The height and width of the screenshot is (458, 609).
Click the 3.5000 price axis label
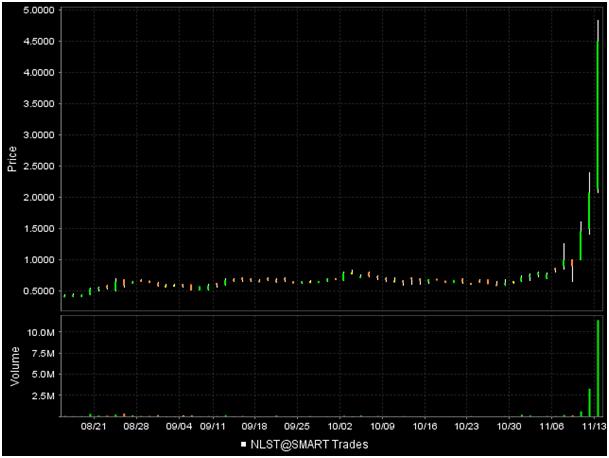(x=39, y=104)
